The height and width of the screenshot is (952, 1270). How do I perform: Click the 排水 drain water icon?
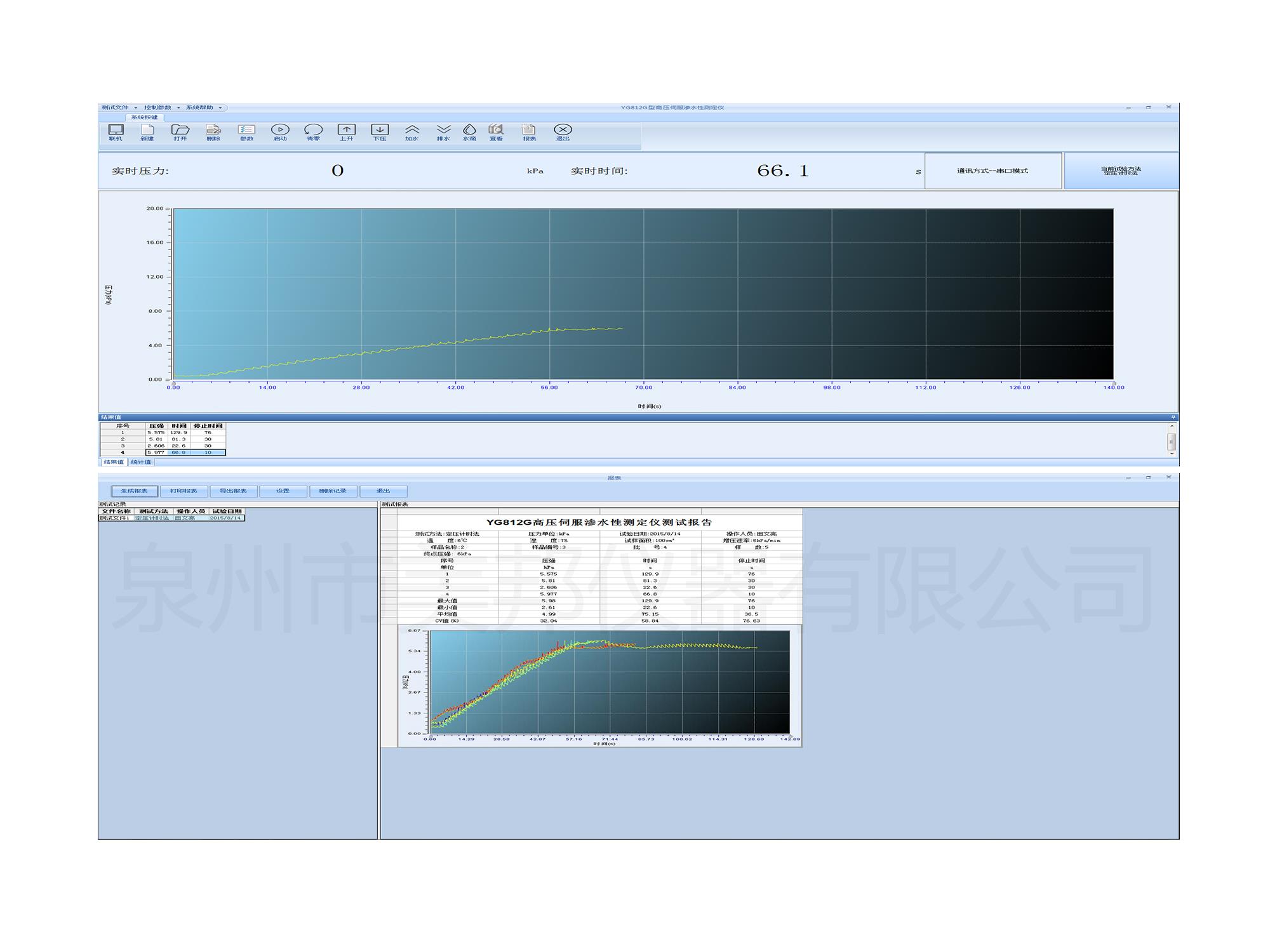pos(443,132)
